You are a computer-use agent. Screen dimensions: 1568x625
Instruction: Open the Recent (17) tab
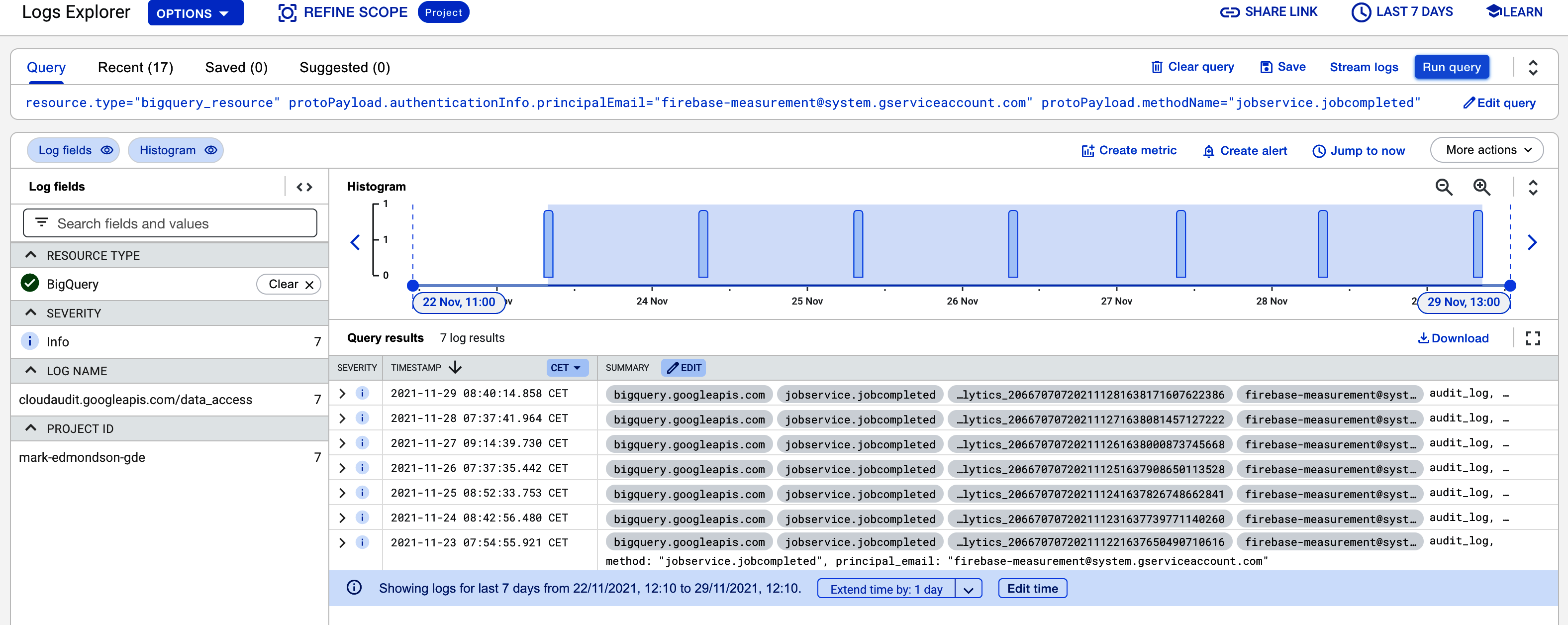coord(135,68)
